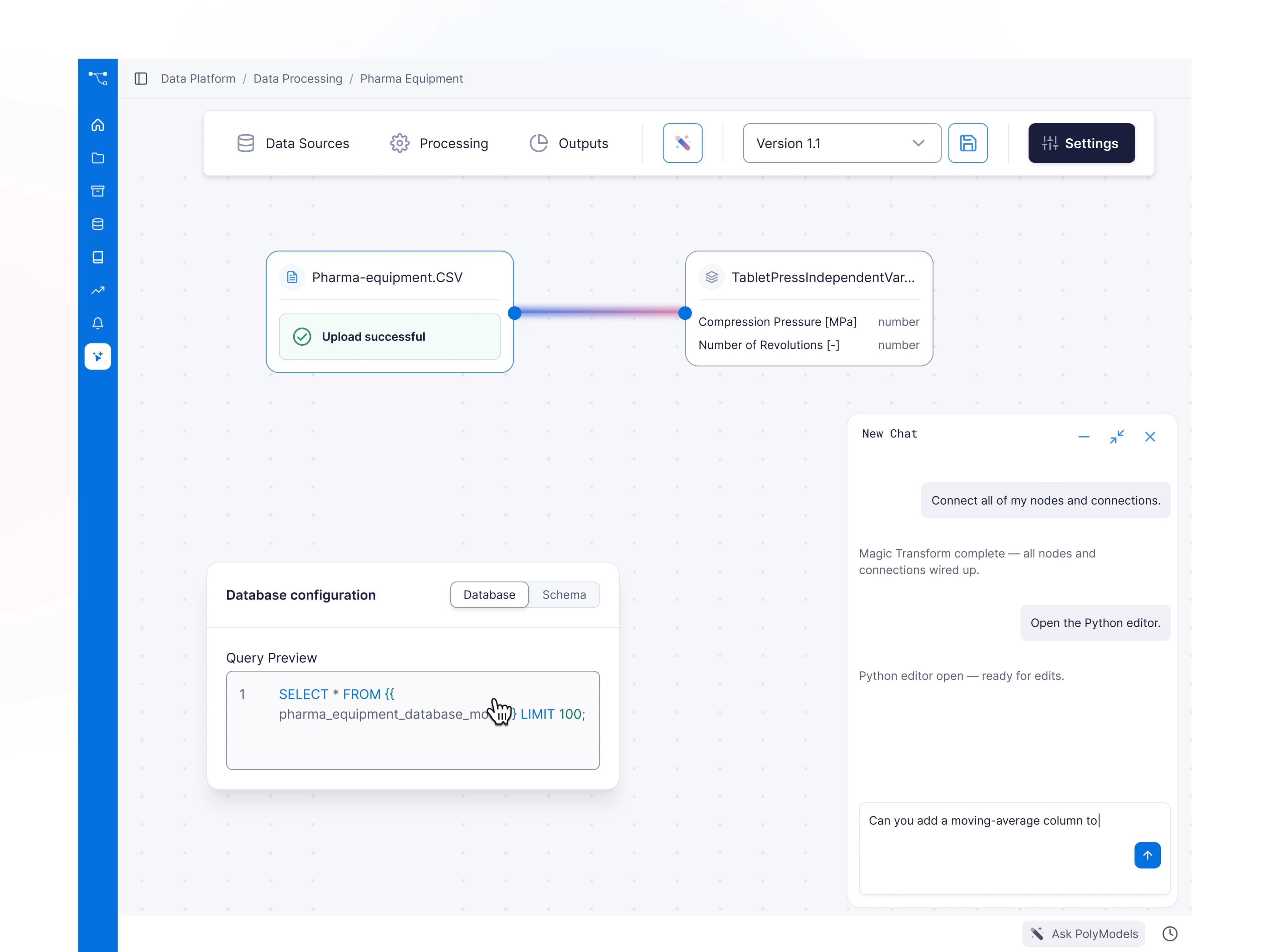
Task: Click the Pharma Equipment breadcrumb
Action: 411,78
